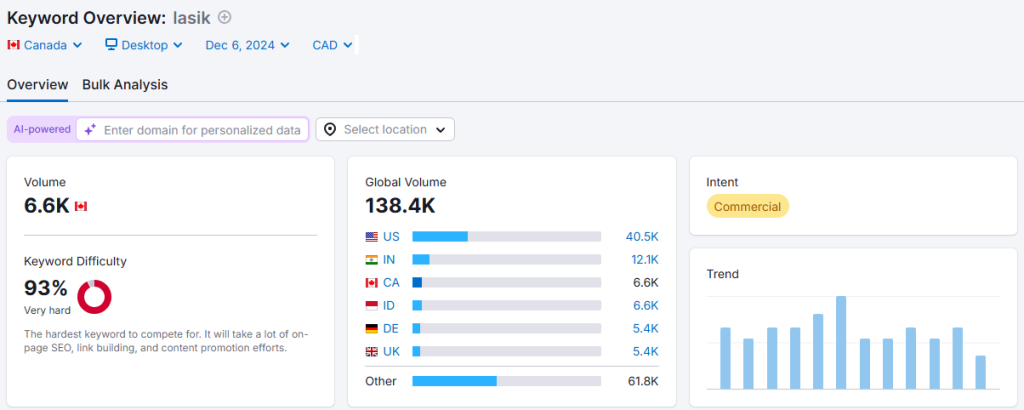The height and width of the screenshot is (410, 1024).
Task: Click the Commercial intent badge
Action: click(x=747, y=206)
